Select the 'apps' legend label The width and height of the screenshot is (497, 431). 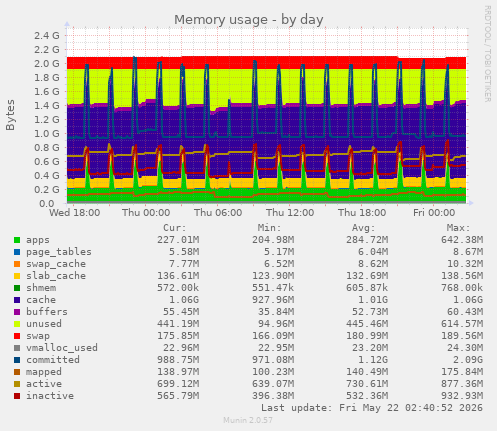coord(38,240)
